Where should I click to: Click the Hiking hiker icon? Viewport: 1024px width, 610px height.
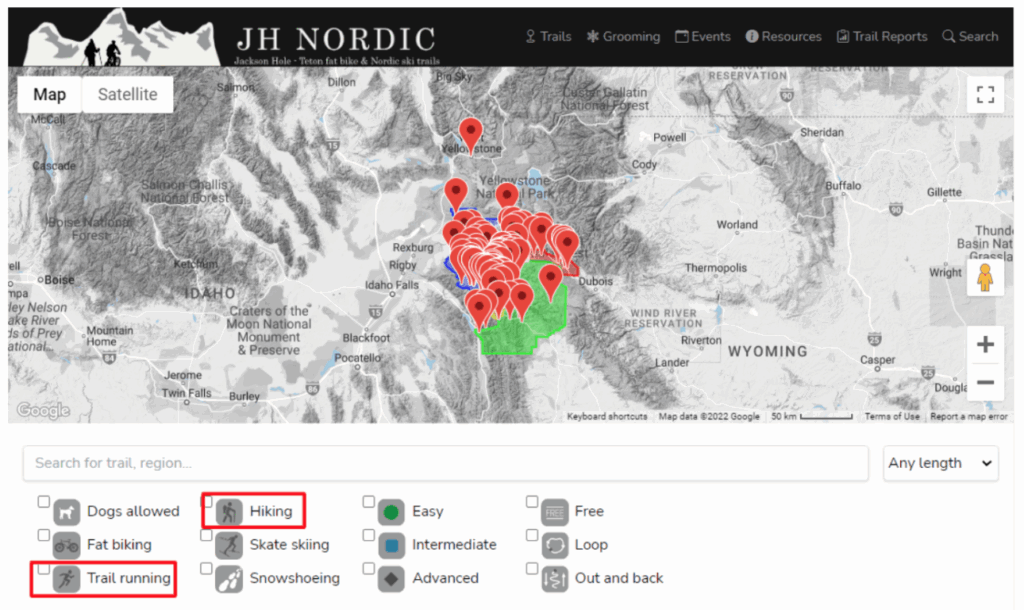click(x=229, y=512)
